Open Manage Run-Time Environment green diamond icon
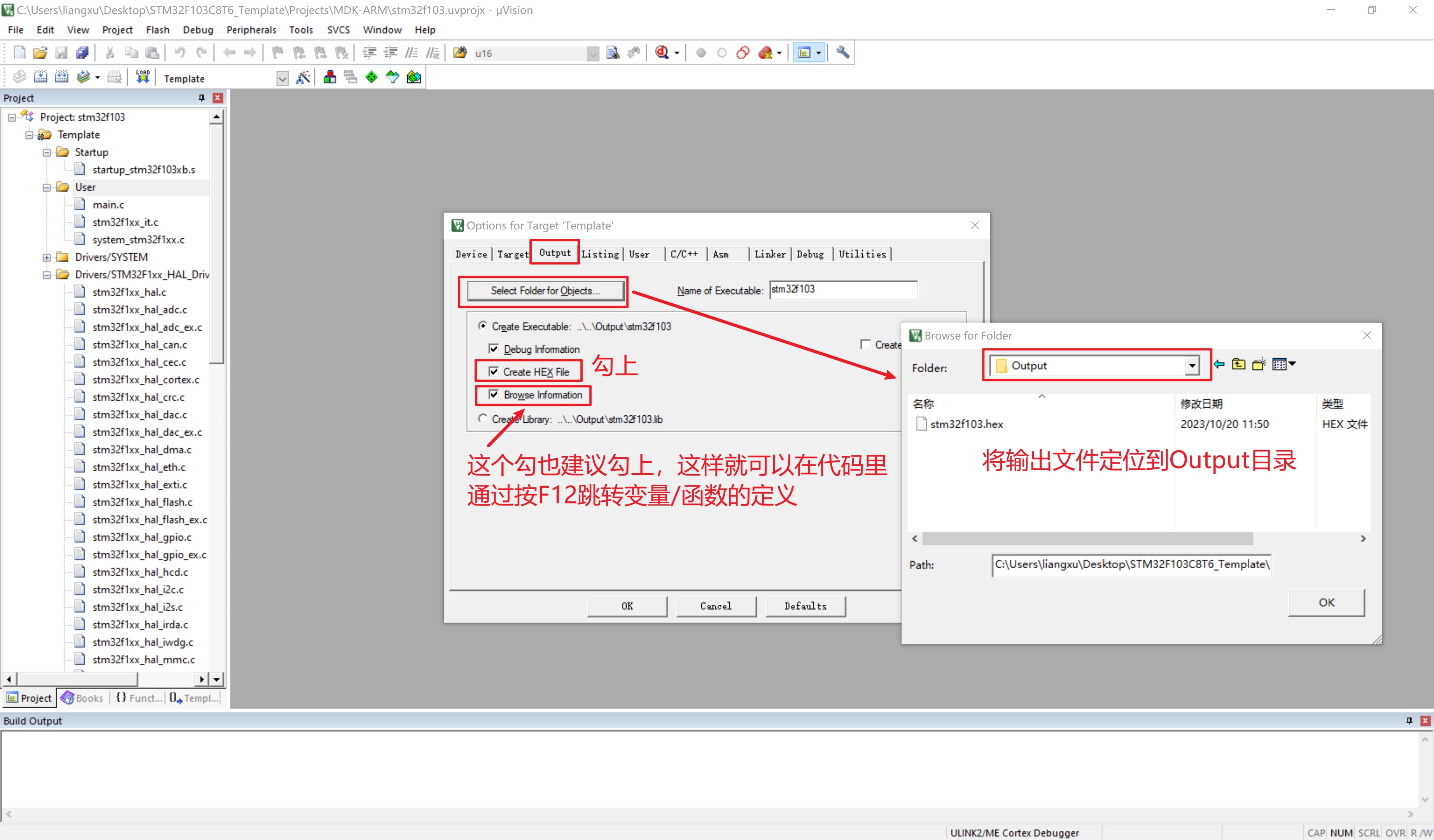Screen dimensions: 1434x840 [371, 77]
